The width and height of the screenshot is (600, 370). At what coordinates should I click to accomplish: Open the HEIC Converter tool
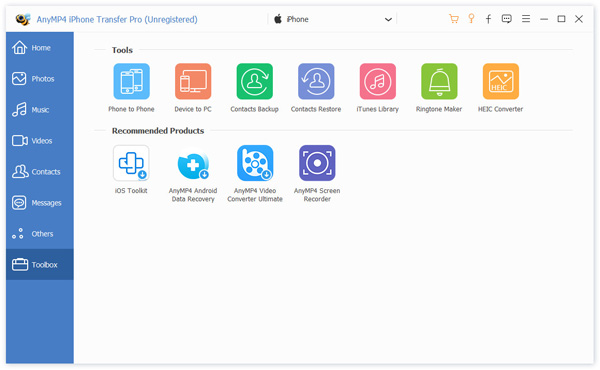coord(501,81)
